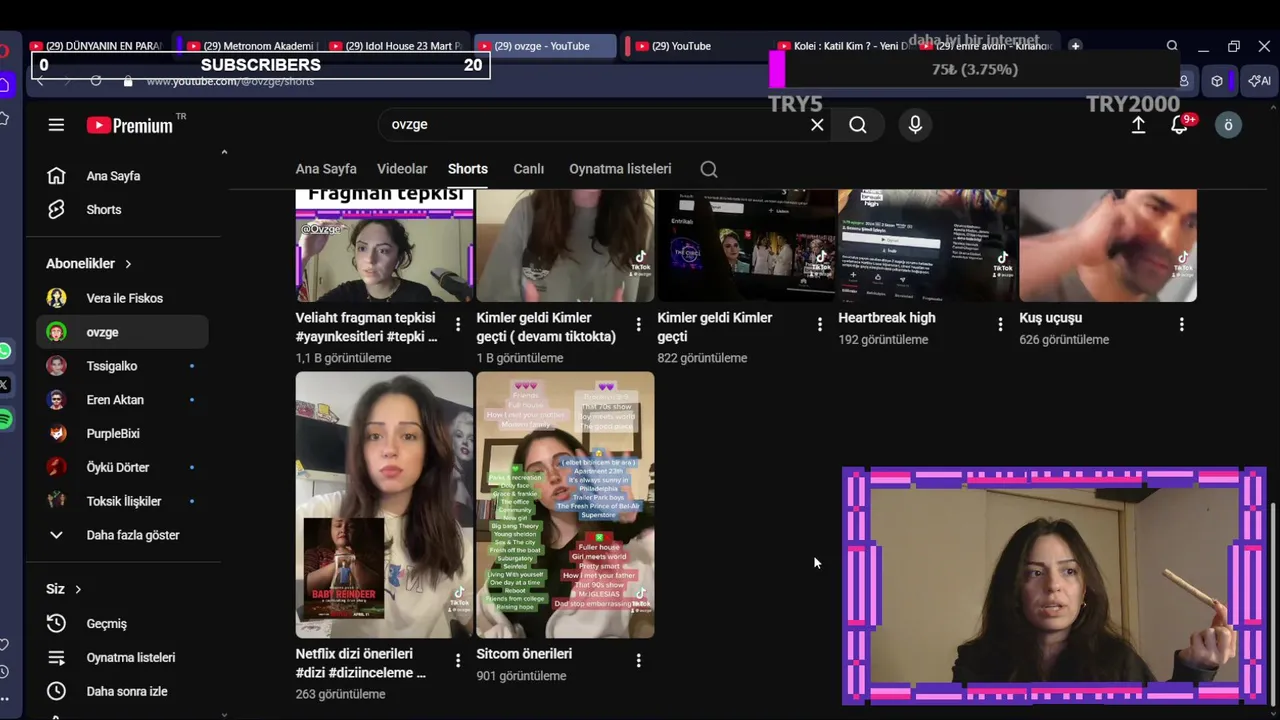Open Öykü Dörter subscription channel

pyautogui.click(x=122, y=468)
